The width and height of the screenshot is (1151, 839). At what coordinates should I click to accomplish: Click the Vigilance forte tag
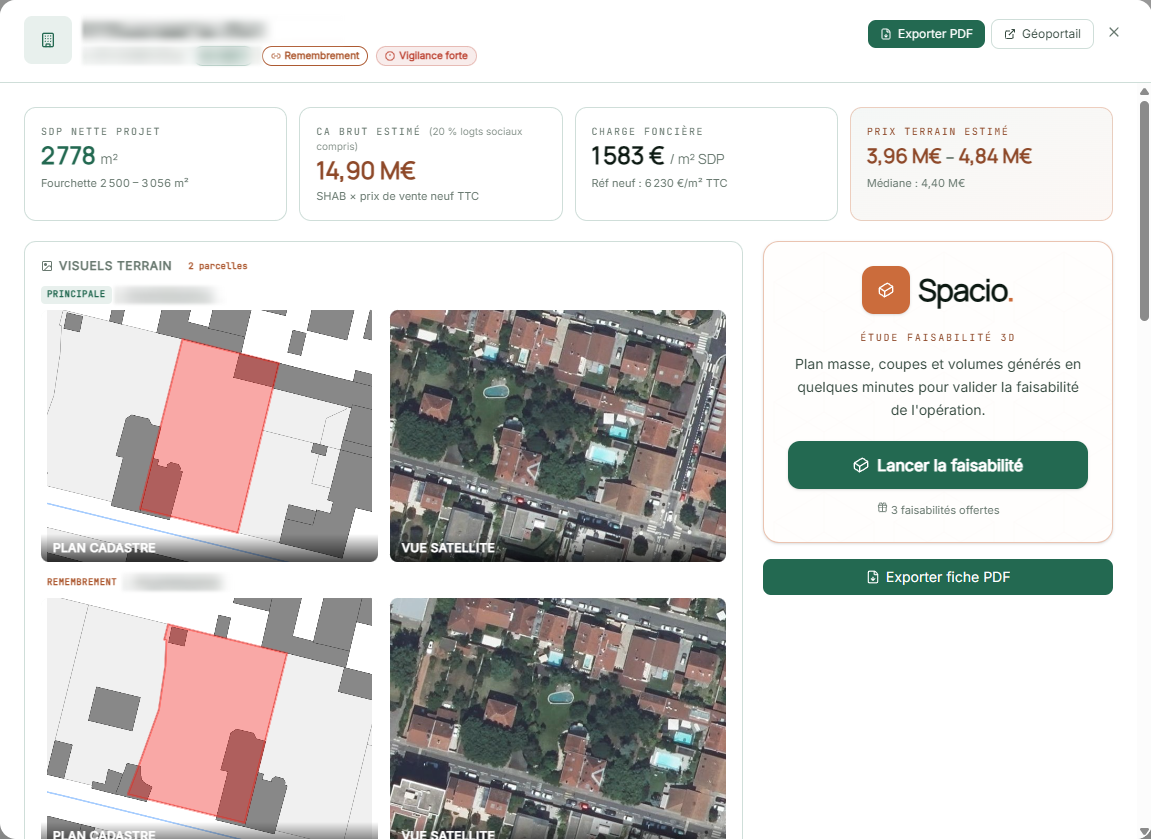pos(426,56)
